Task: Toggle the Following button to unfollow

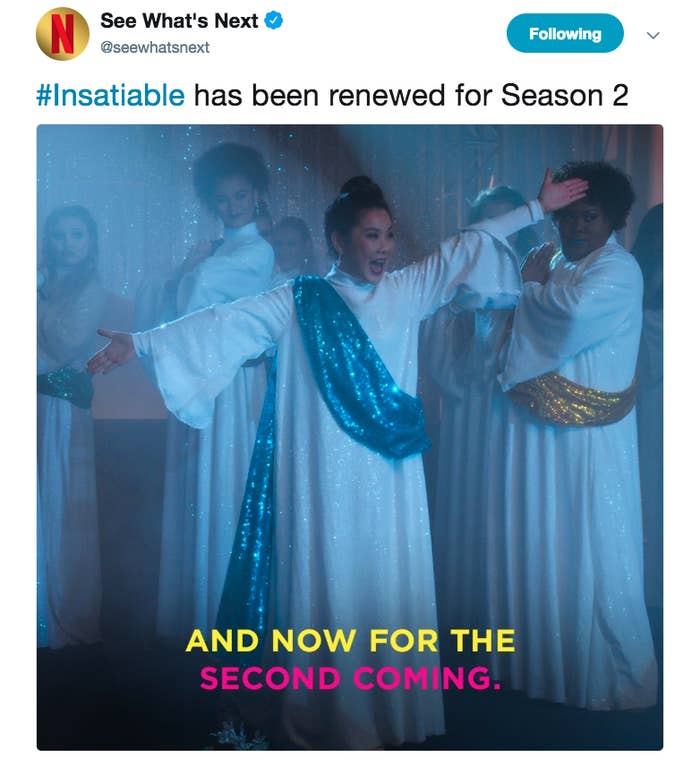Action: tap(565, 34)
